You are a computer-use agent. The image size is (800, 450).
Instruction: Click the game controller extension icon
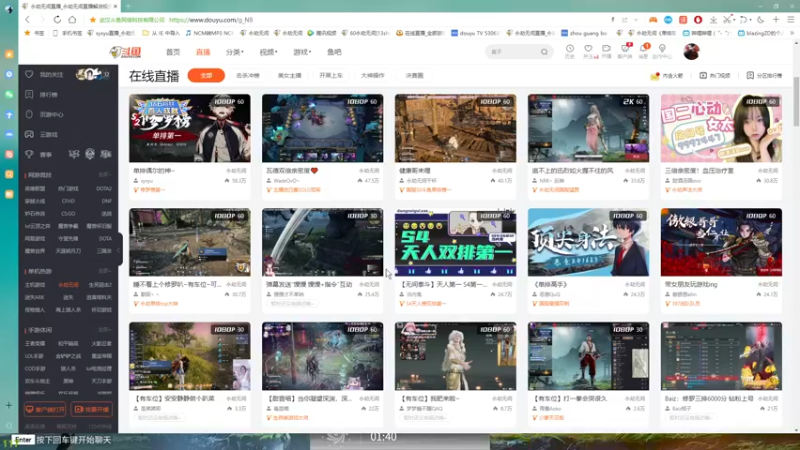tap(653, 20)
